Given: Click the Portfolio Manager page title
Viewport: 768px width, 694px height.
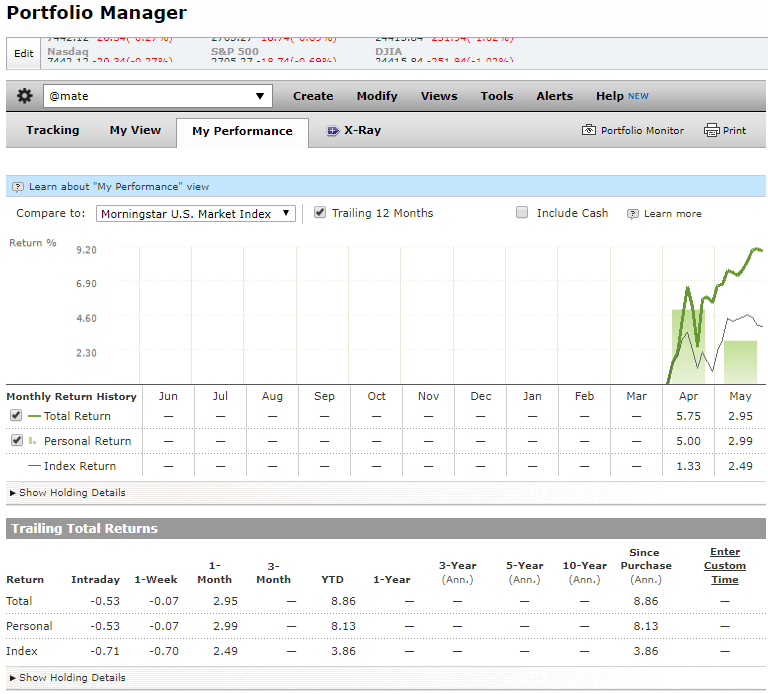Looking at the screenshot, I should [96, 13].
